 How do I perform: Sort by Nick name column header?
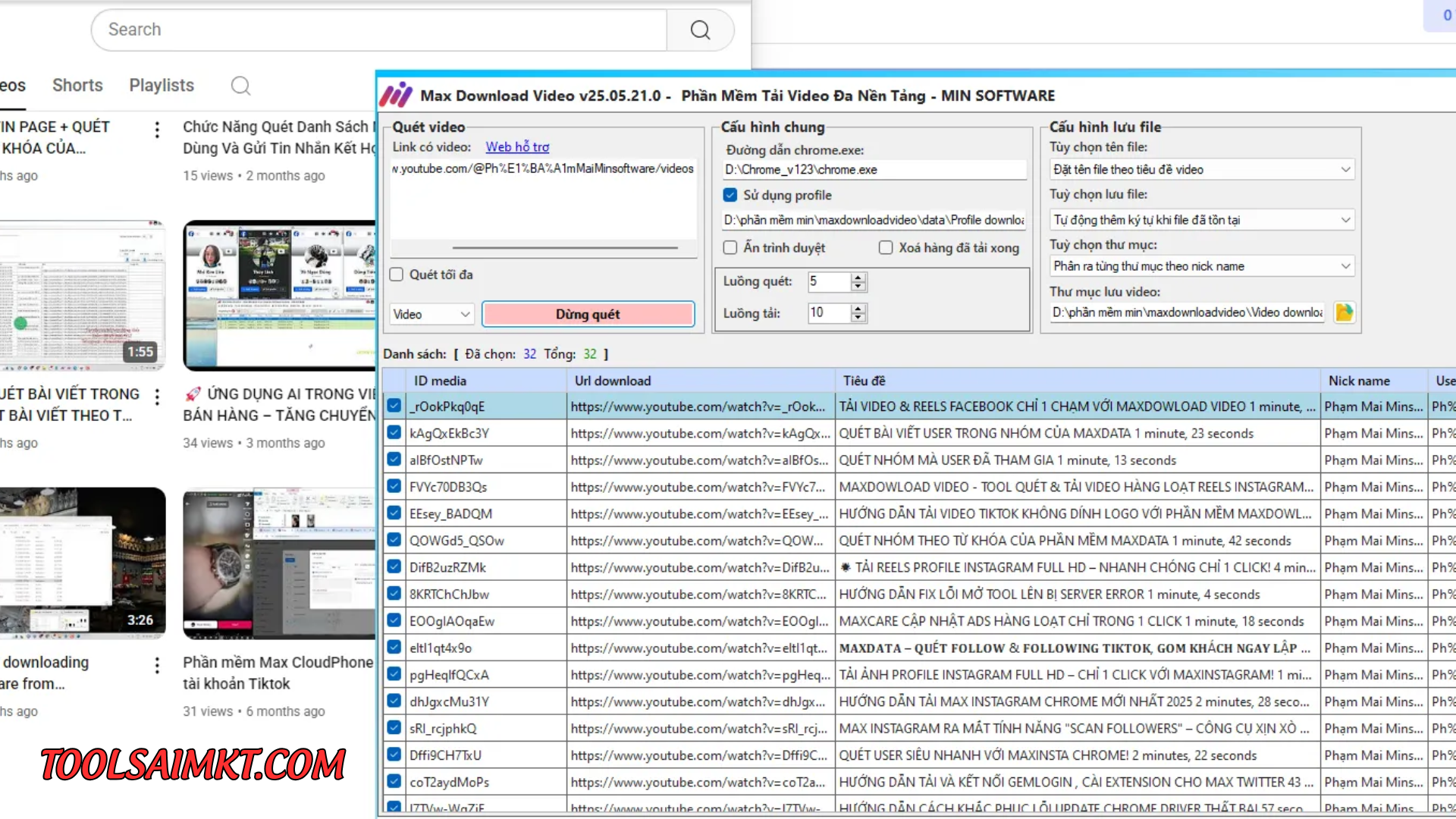tap(1373, 381)
